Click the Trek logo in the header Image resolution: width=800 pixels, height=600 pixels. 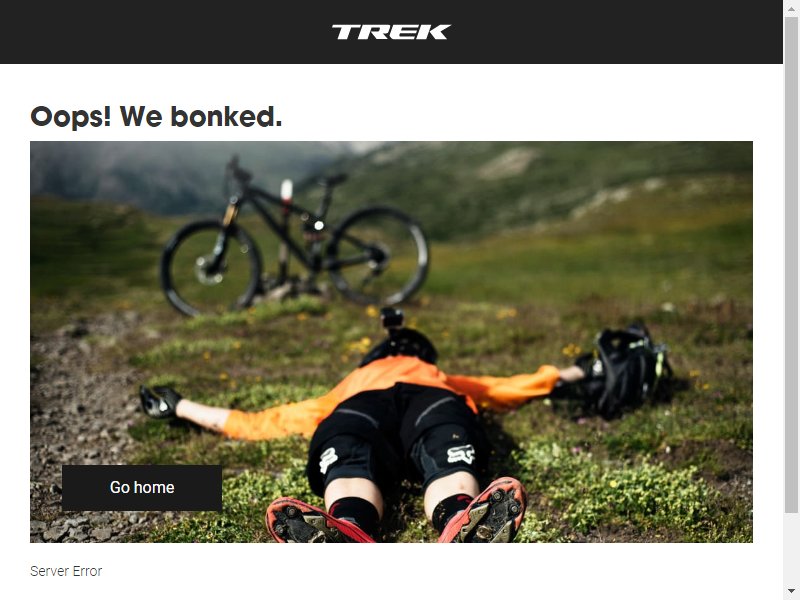[x=391, y=32]
